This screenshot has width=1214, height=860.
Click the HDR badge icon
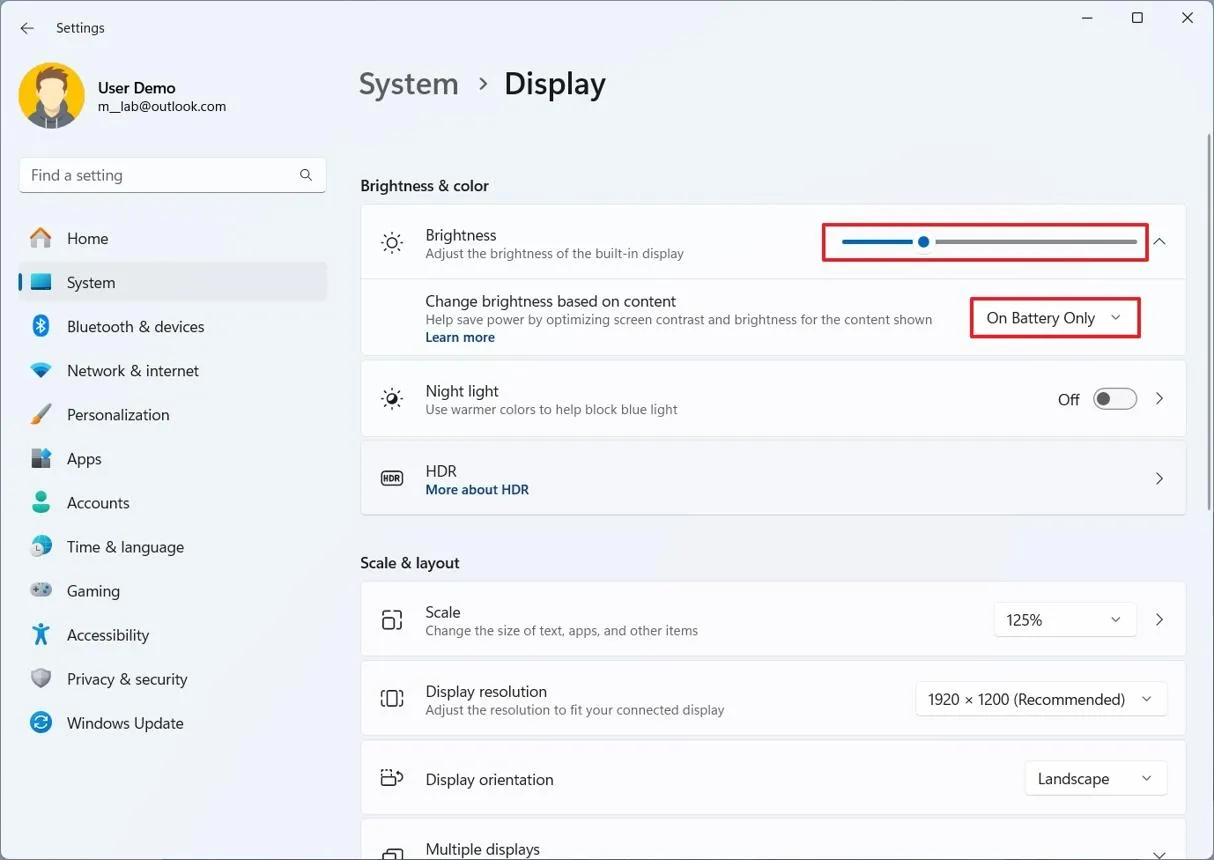[x=392, y=479]
